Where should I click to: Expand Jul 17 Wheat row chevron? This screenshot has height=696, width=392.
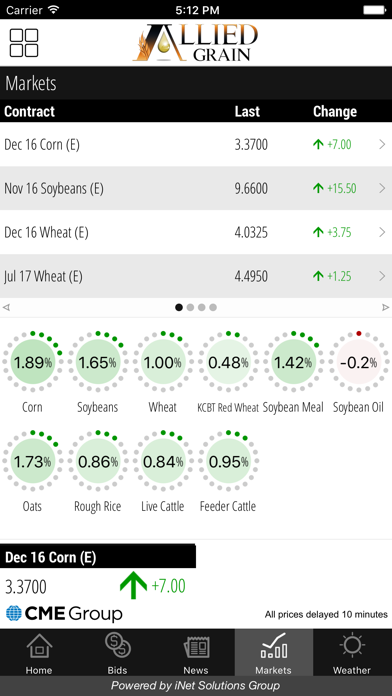point(382,276)
